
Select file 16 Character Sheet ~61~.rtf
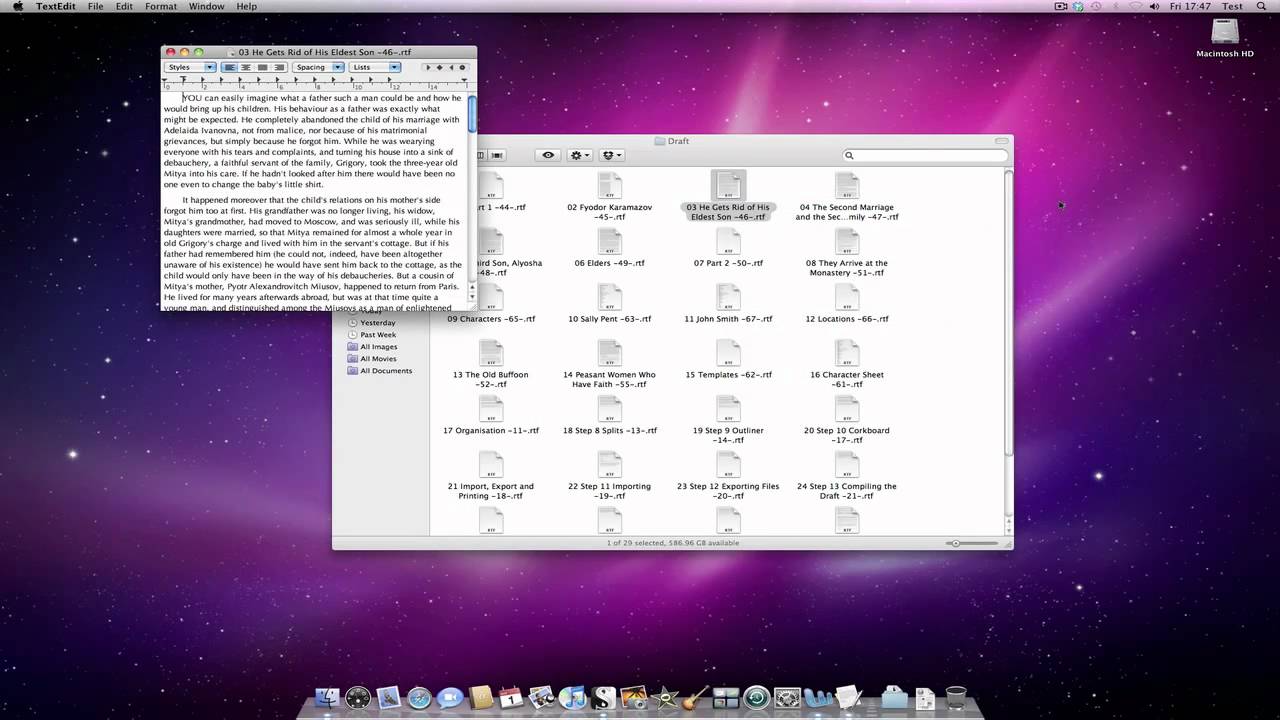click(x=847, y=364)
